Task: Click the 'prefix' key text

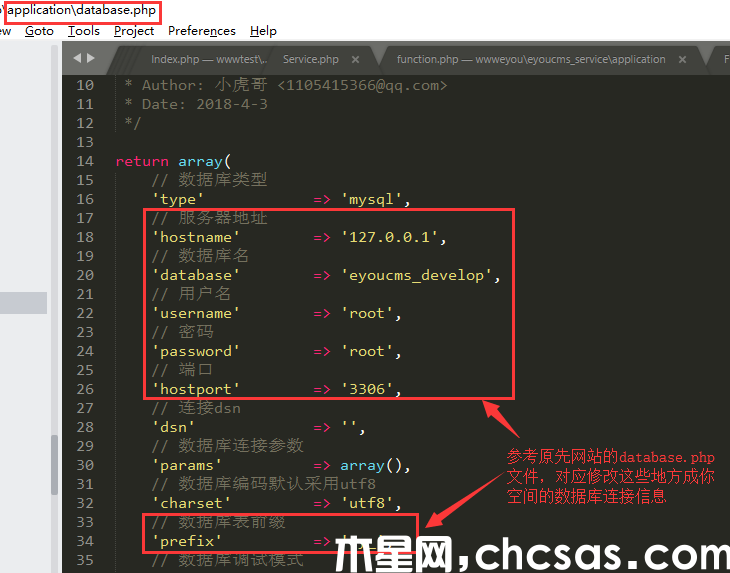Action: 187,541
